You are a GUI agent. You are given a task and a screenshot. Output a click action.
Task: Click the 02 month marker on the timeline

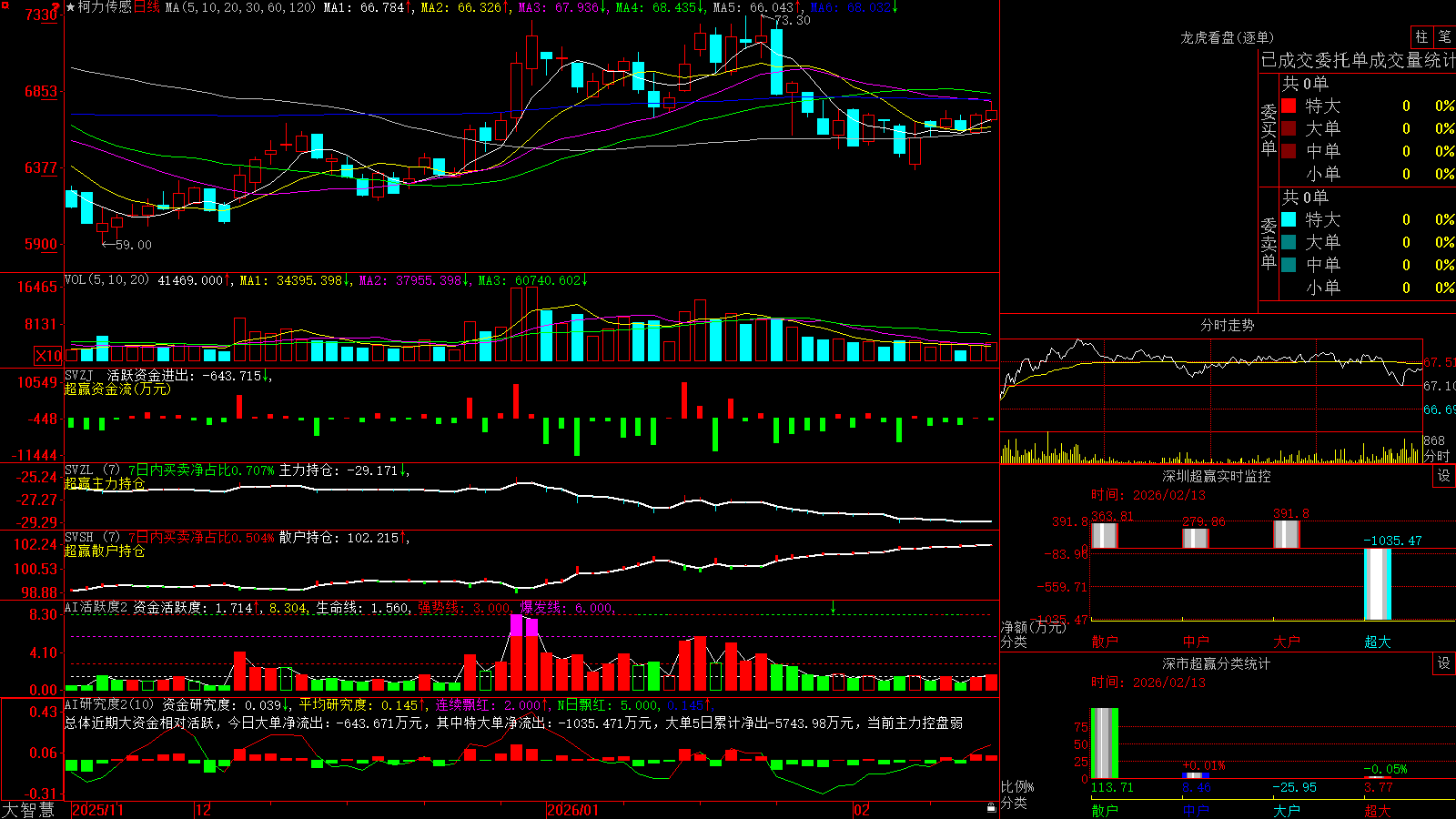(862, 810)
